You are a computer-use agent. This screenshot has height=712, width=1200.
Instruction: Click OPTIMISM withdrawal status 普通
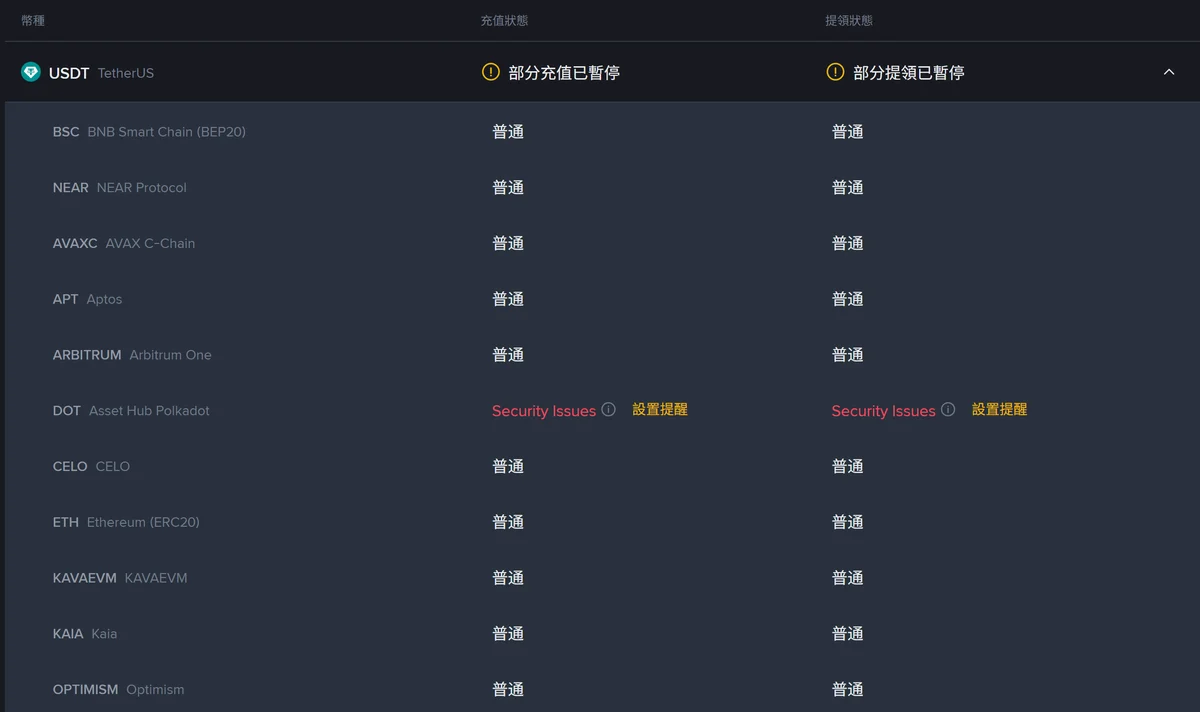[x=848, y=690]
